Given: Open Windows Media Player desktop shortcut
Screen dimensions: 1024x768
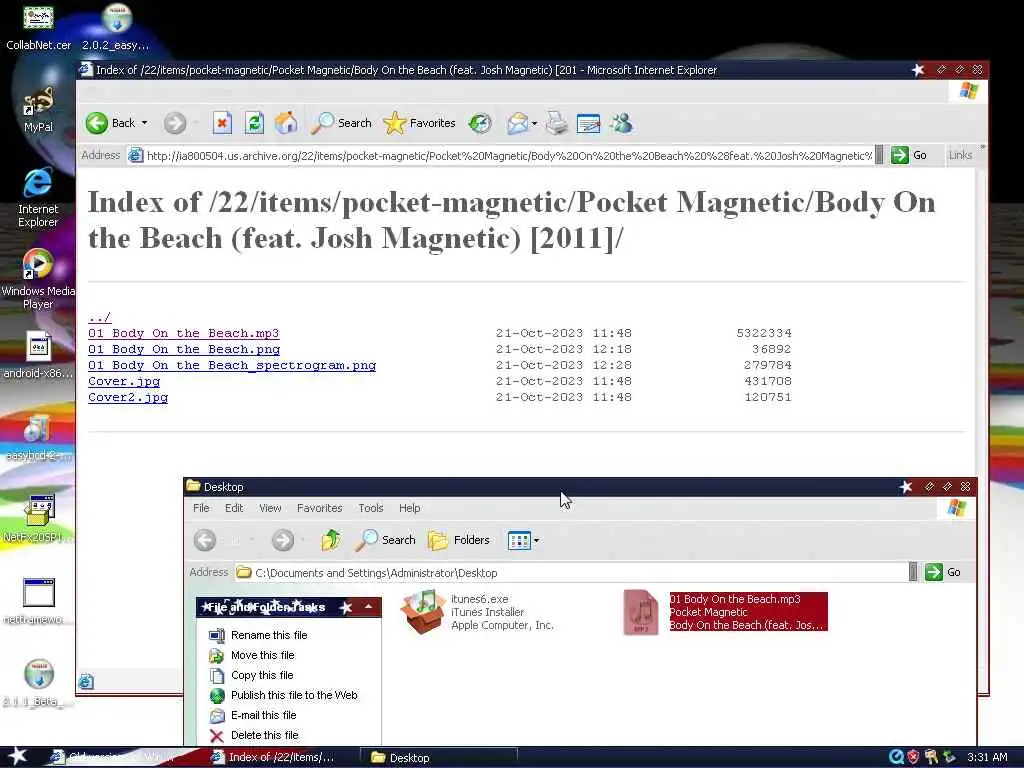Looking at the screenshot, I should [38, 280].
